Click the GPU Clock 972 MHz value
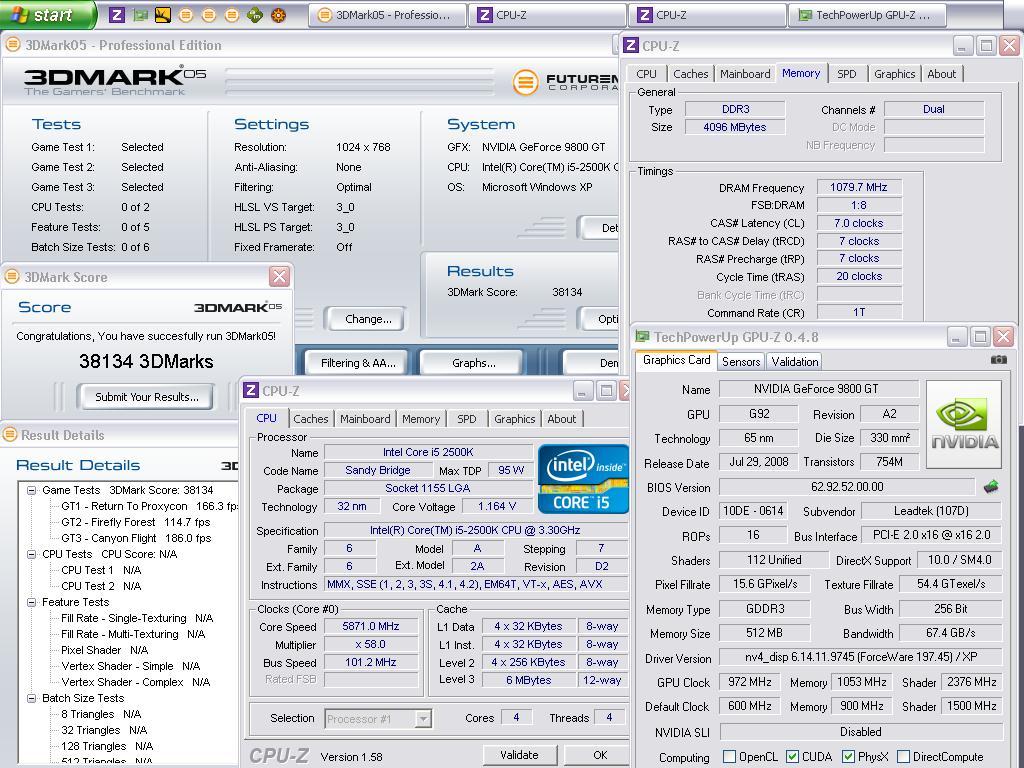This screenshot has height=768, width=1024. point(750,682)
